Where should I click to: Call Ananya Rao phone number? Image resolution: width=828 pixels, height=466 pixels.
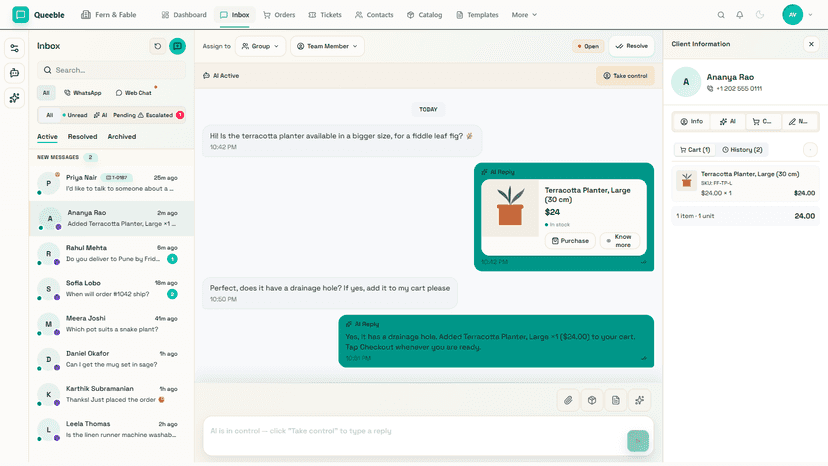(x=734, y=89)
